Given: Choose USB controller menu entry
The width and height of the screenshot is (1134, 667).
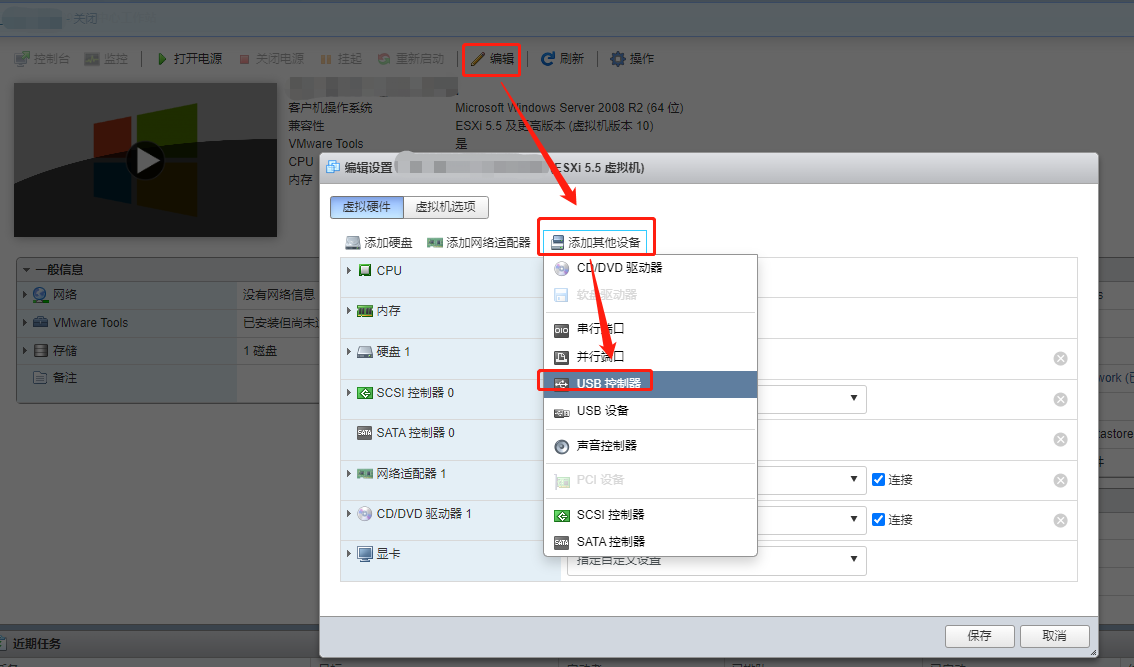Looking at the screenshot, I should click(650, 383).
